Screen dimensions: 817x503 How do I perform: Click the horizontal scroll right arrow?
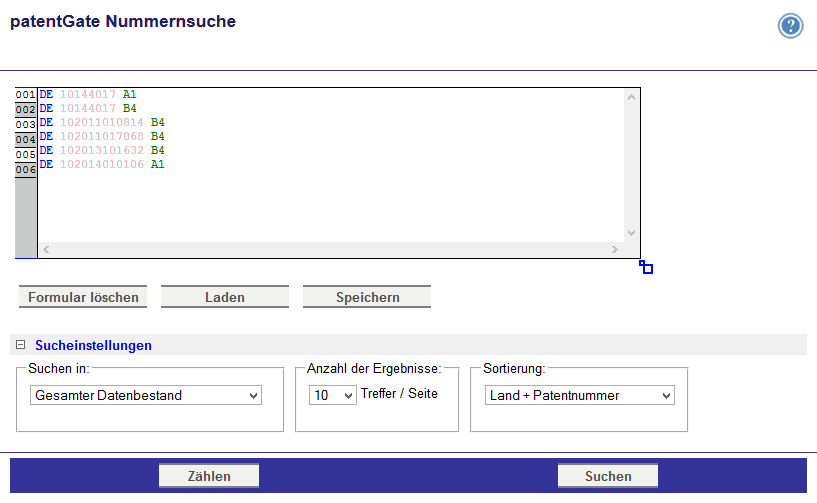pos(615,249)
